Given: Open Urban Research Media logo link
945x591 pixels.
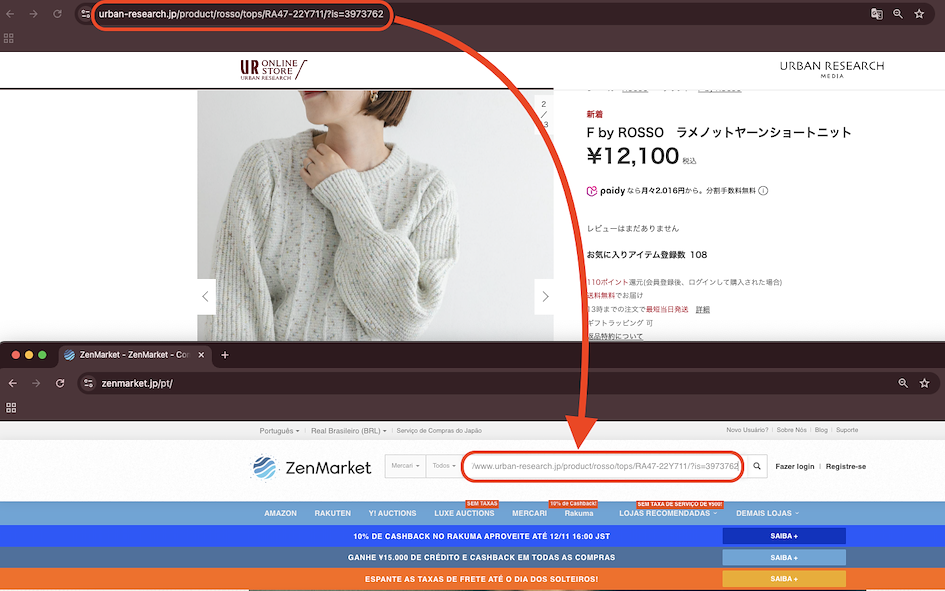Looking at the screenshot, I should tap(832, 69).
